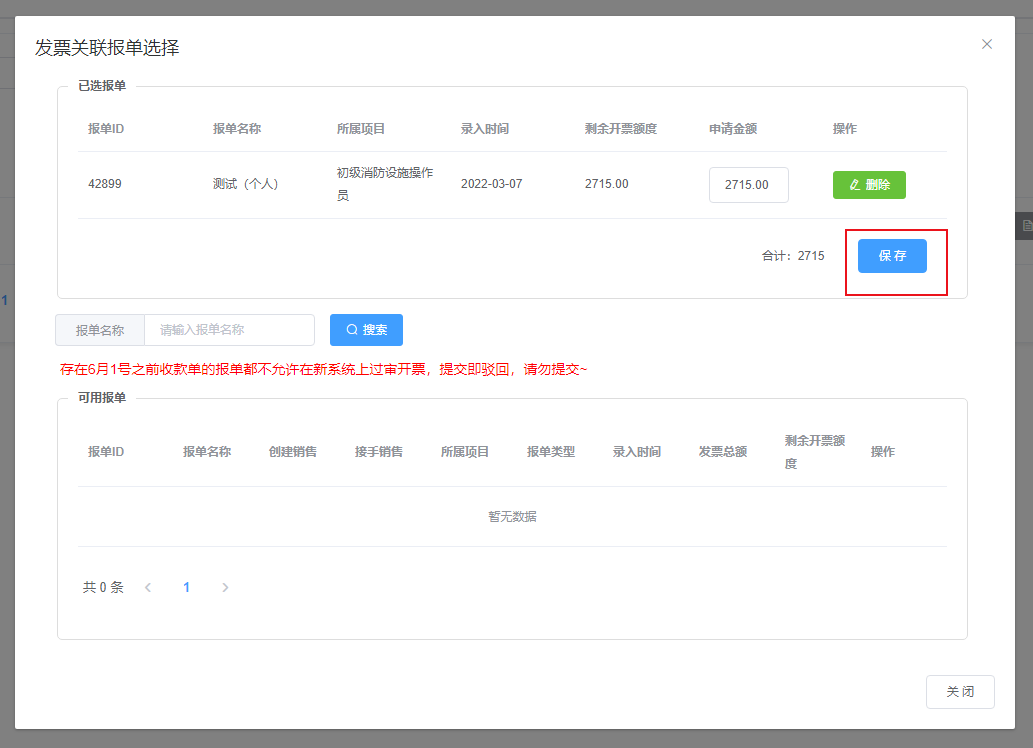Focus the 请输入报单名称 search field
This screenshot has height=748, width=1033.
(229, 330)
